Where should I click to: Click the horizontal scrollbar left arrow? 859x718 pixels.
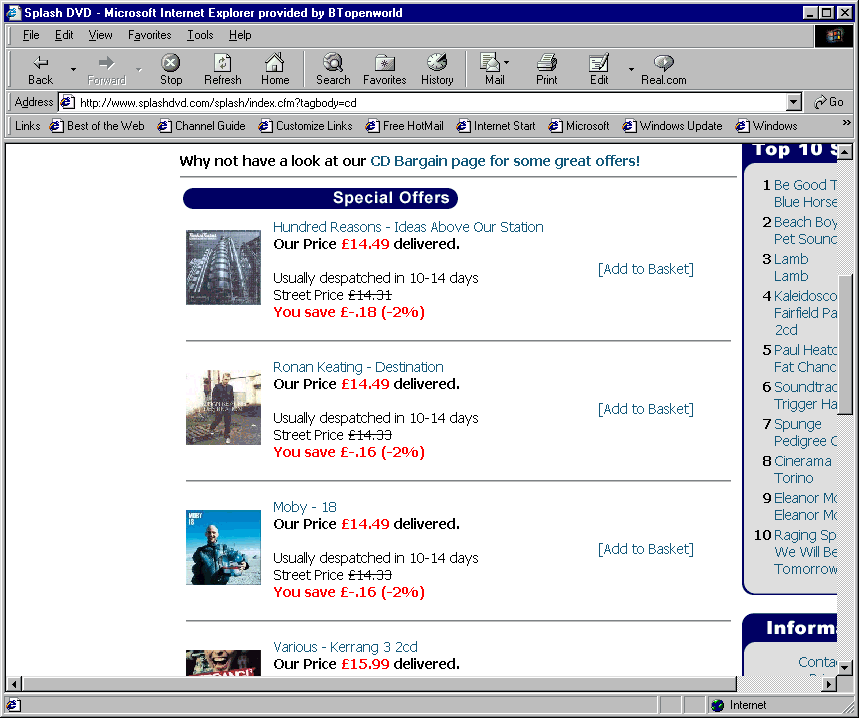click(x=14, y=683)
